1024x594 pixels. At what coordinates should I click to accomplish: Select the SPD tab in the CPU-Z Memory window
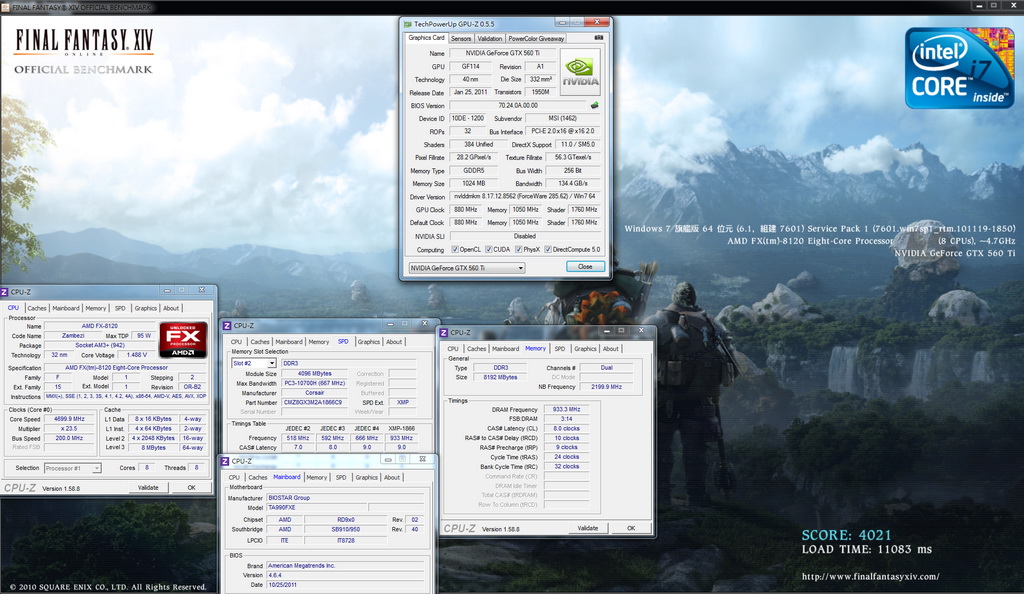pyautogui.click(x=560, y=349)
